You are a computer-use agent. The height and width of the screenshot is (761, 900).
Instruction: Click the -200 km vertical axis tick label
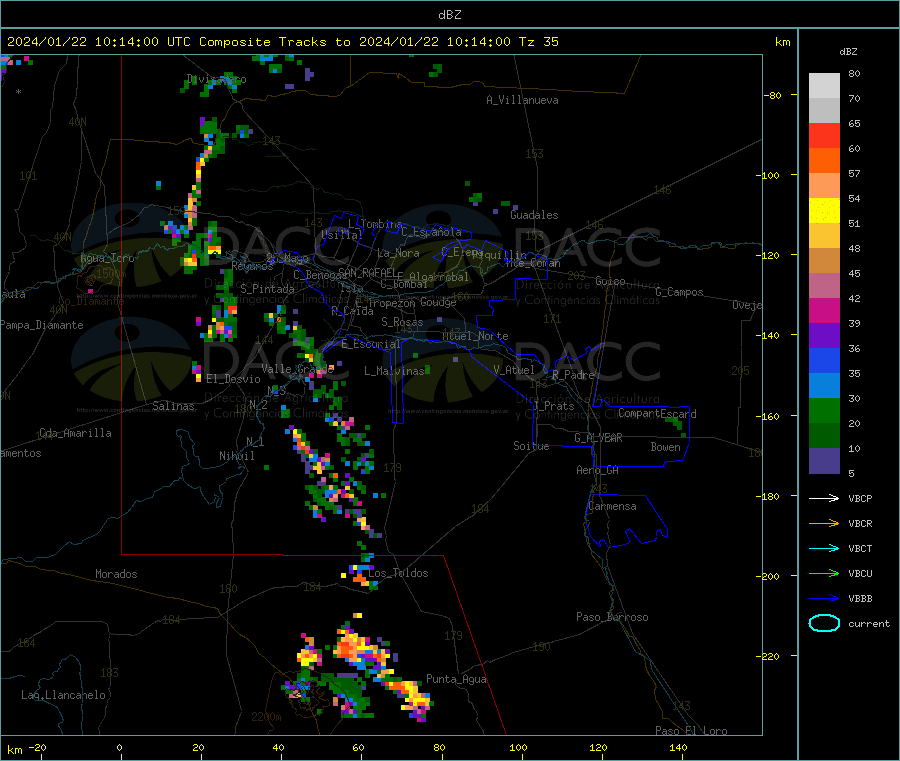pos(767,576)
